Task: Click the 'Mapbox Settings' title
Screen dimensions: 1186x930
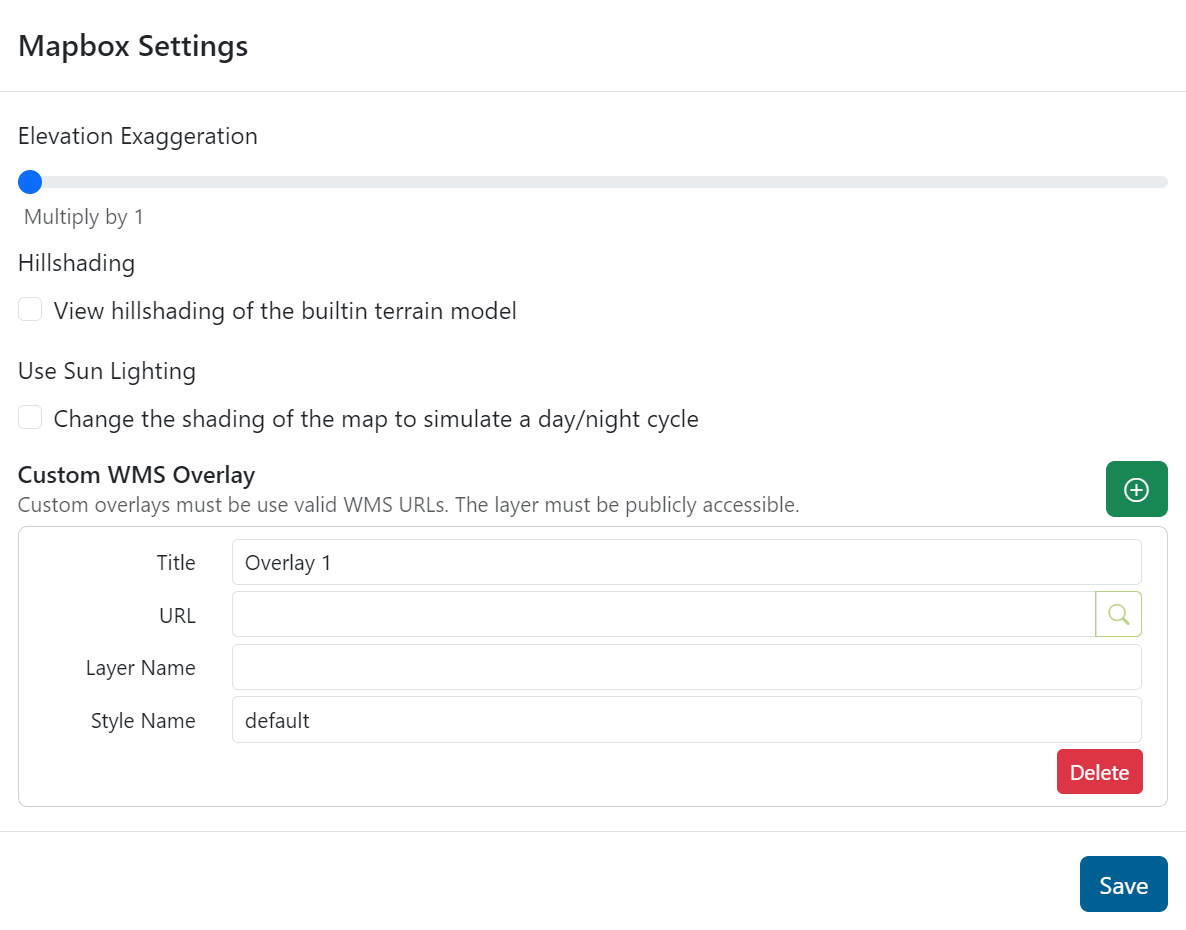Action: pos(133,46)
